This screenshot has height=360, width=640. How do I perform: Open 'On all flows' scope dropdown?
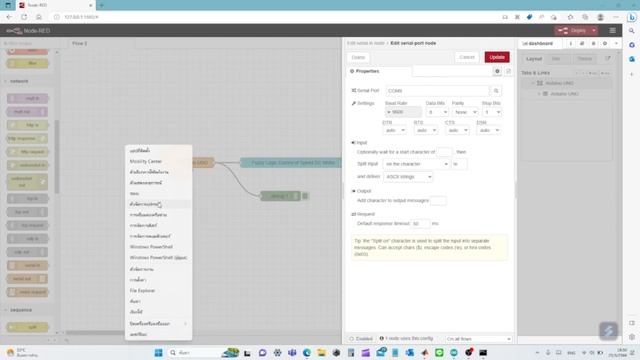pos(478,339)
